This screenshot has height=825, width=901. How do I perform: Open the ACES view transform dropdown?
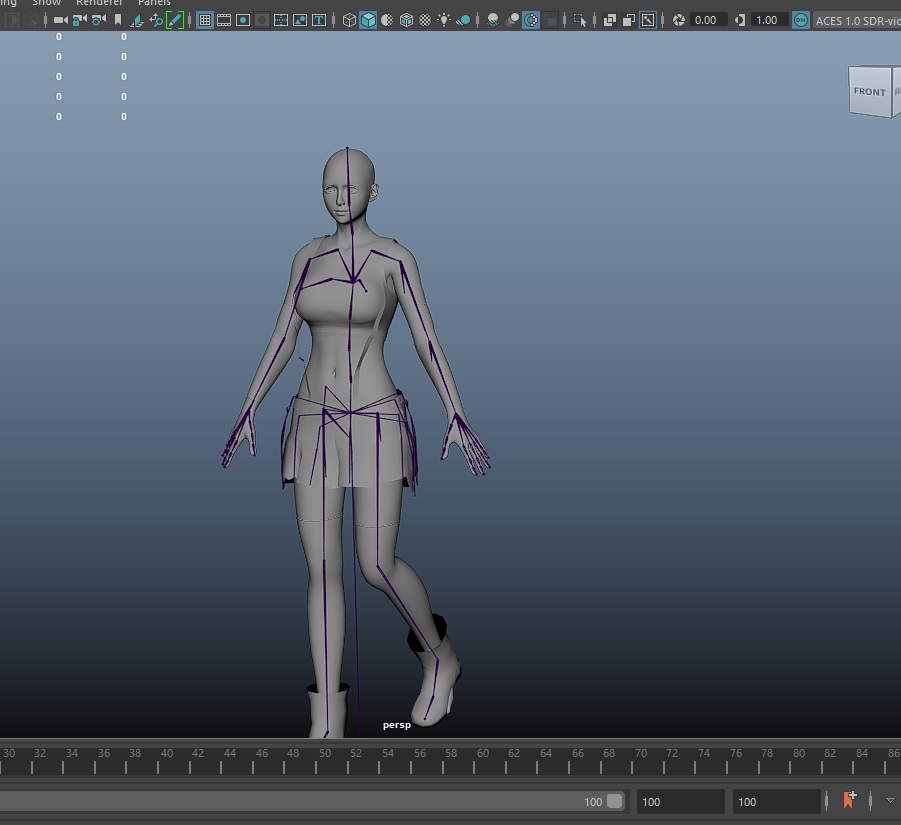(x=857, y=20)
